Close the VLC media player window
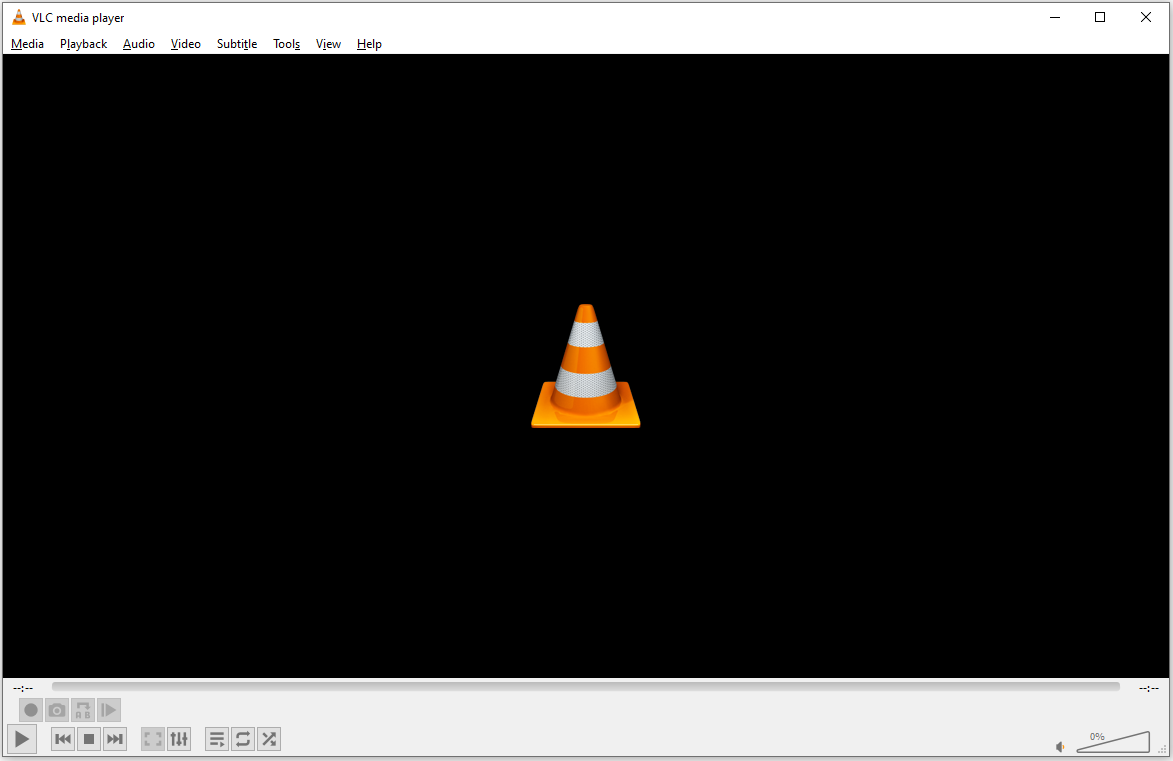This screenshot has height=761, width=1173. [1145, 17]
